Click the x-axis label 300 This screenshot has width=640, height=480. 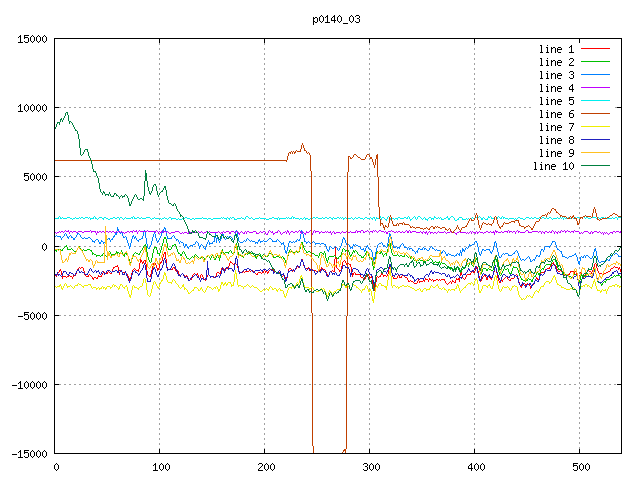371,467
